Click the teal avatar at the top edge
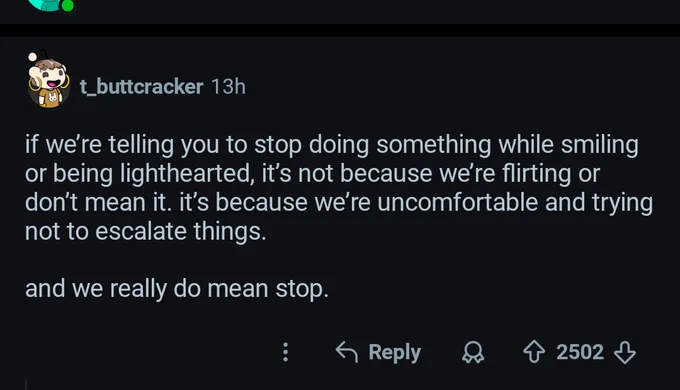The image size is (680, 390). coord(47,5)
